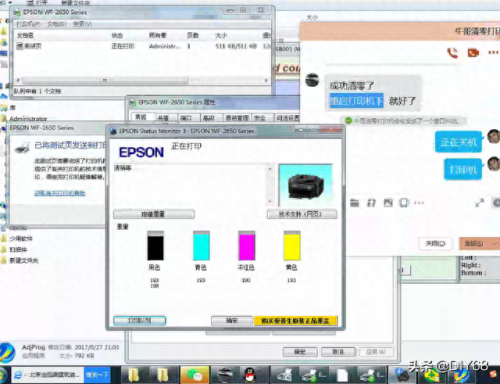Open WeChat from the taskbar
Image resolution: width=500 pixels, height=384 pixels.
pos(195,375)
